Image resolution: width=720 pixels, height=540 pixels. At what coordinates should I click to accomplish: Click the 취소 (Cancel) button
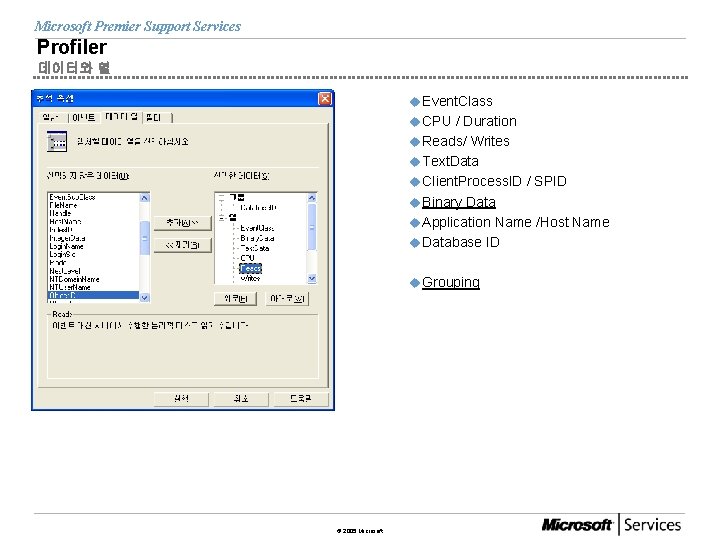[x=241, y=399]
